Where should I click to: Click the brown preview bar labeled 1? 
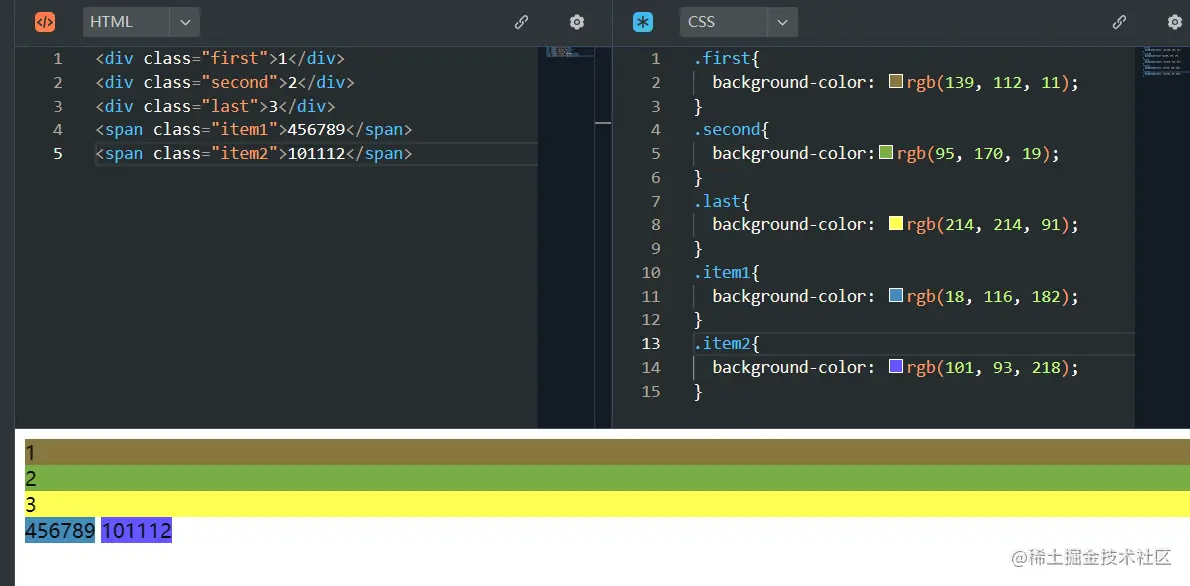[x=607, y=452]
